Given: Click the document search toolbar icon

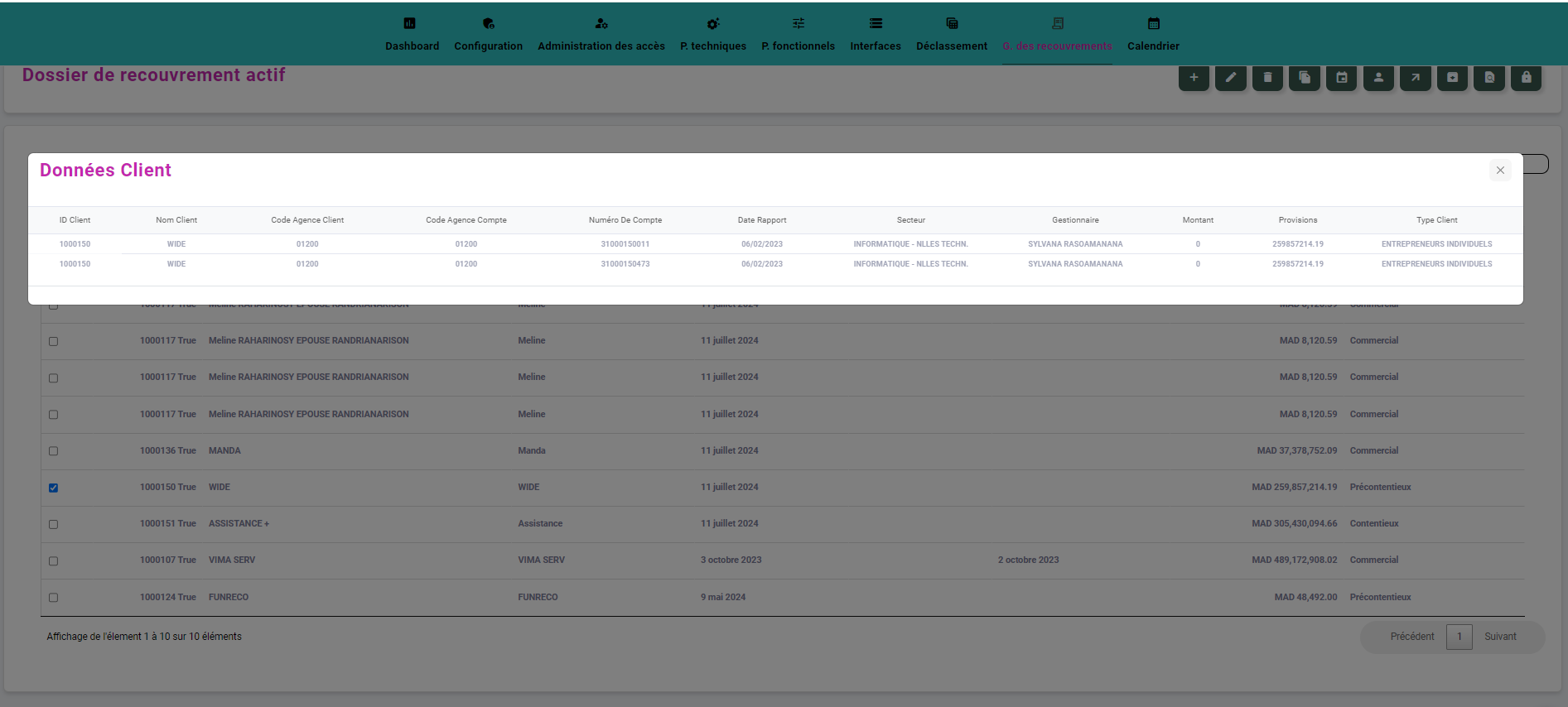Looking at the screenshot, I should pyautogui.click(x=1489, y=78).
